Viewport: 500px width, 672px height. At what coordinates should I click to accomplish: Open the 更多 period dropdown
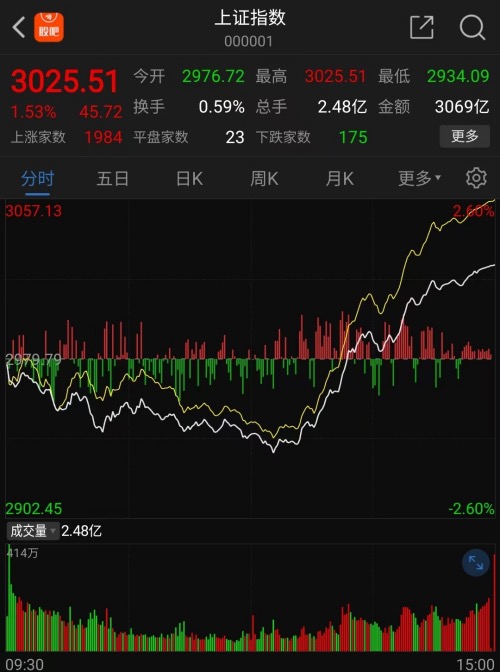pyautogui.click(x=419, y=178)
